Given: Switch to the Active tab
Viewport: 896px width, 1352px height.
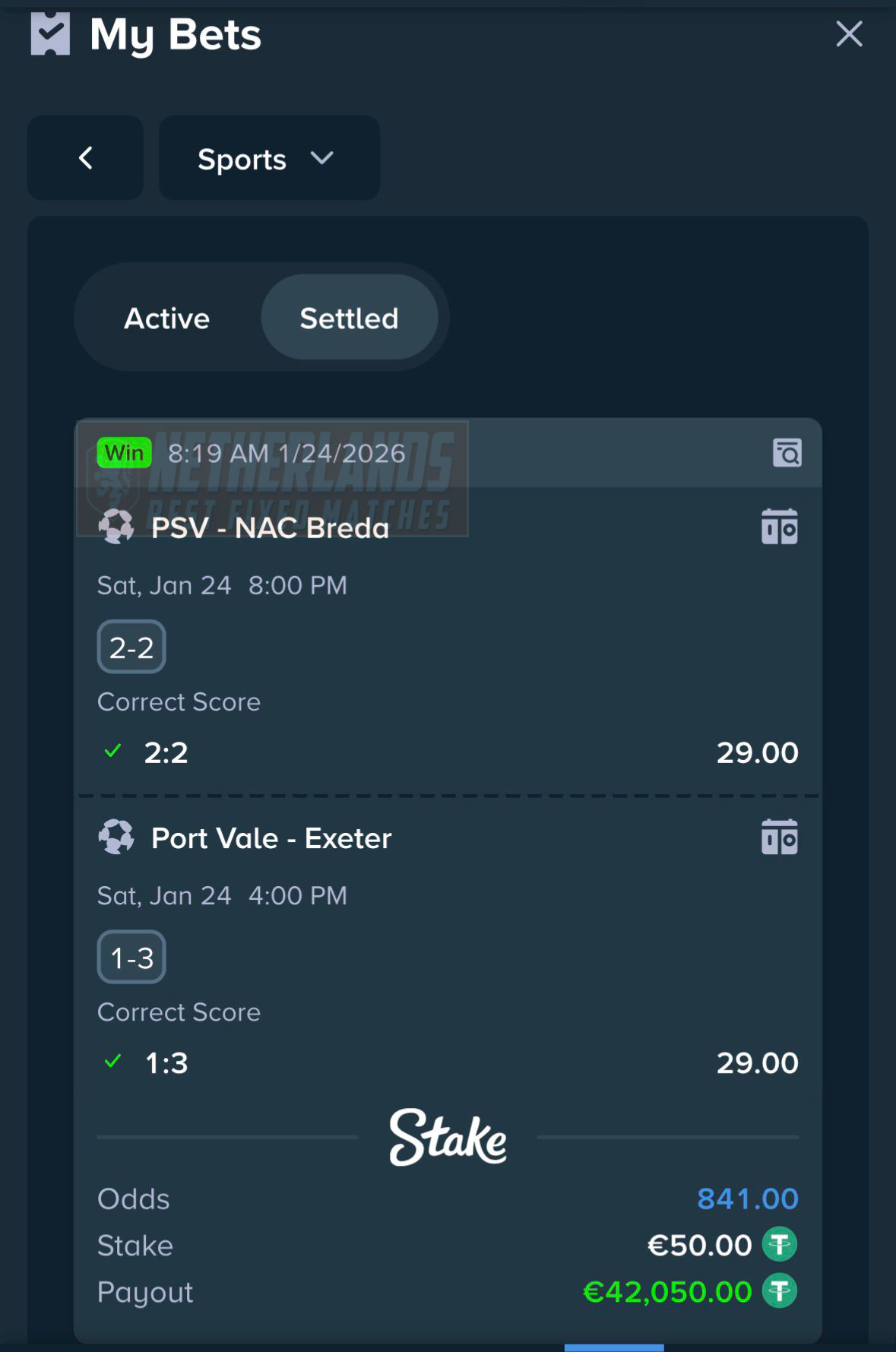Looking at the screenshot, I should click(166, 318).
